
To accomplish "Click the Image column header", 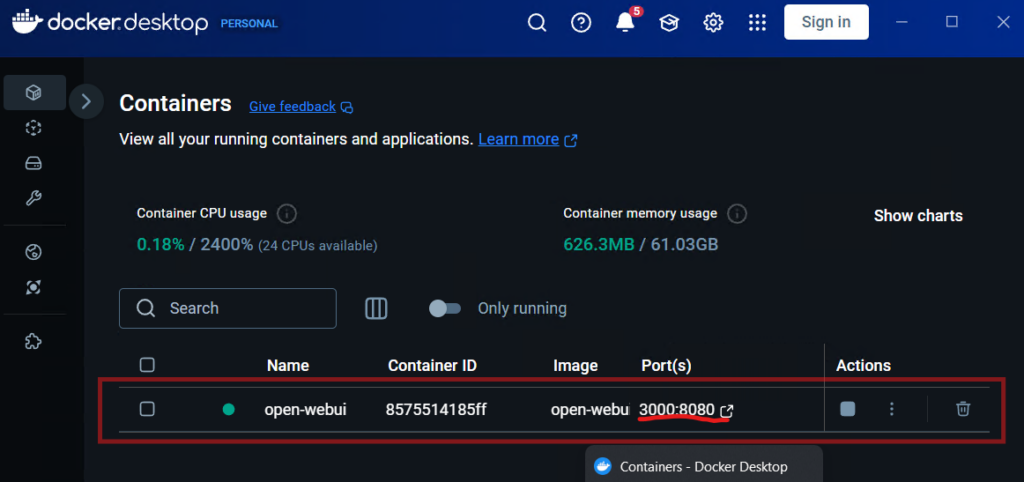I will (x=575, y=366).
